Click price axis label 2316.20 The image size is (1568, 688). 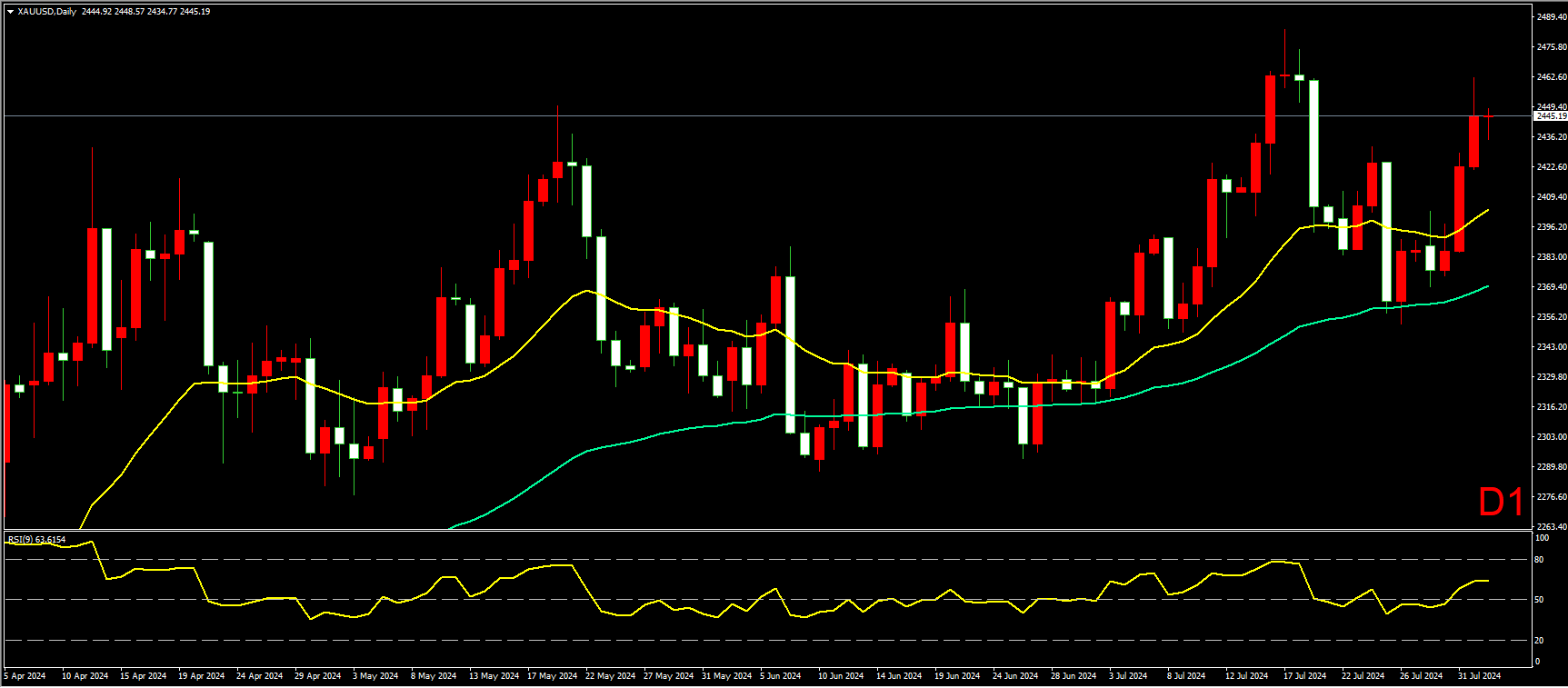click(1552, 407)
